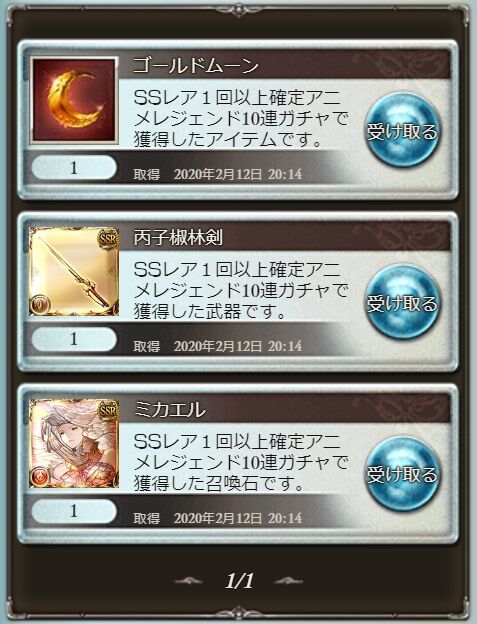
Task: Select the ゴールドムーン title bar
Action: [x=284, y=66]
